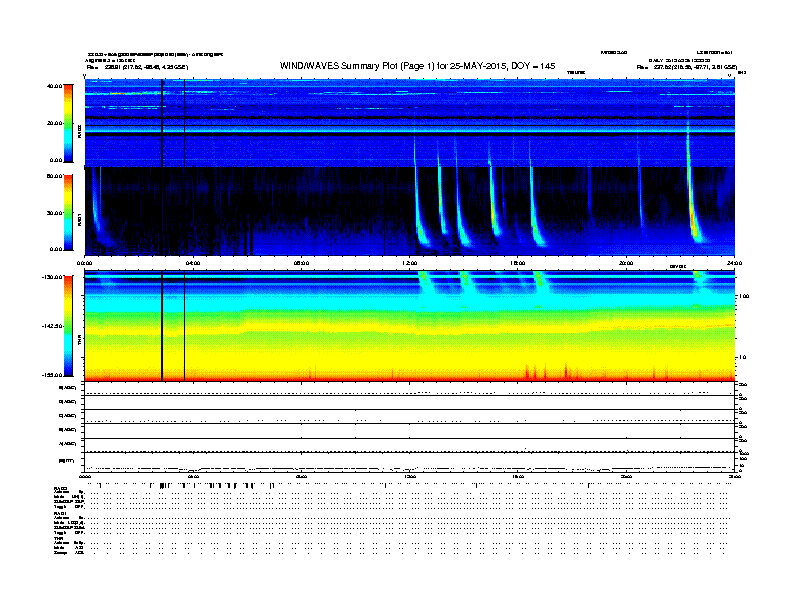The height and width of the screenshot is (612, 792).
Task: Click the -130.00 value on TNR color scale
Action: 52,277
